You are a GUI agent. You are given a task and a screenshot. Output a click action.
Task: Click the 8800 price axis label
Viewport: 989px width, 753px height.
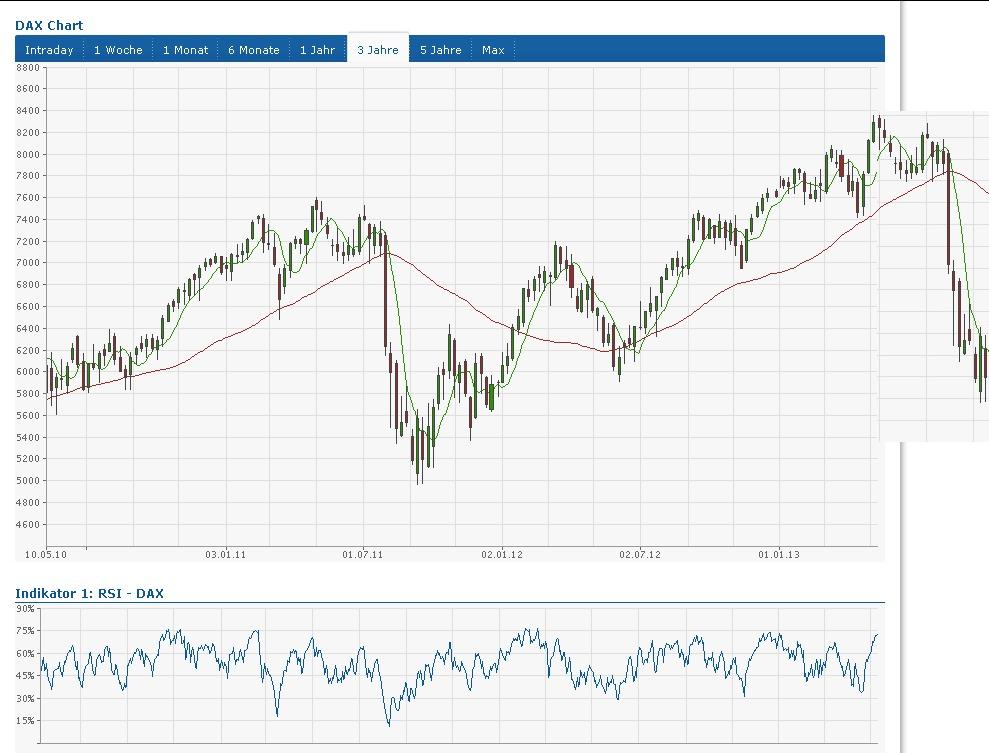[28, 67]
